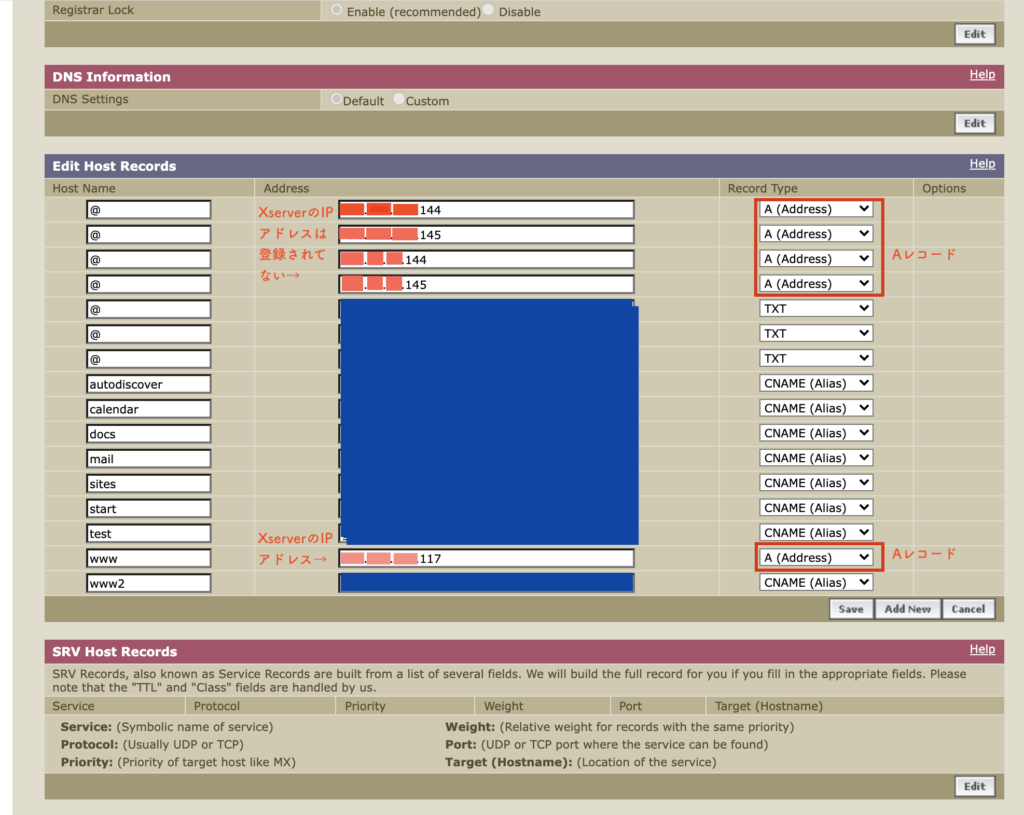1024x815 pixels.
Task: Click the www host name field
Action: click(149, 559)
